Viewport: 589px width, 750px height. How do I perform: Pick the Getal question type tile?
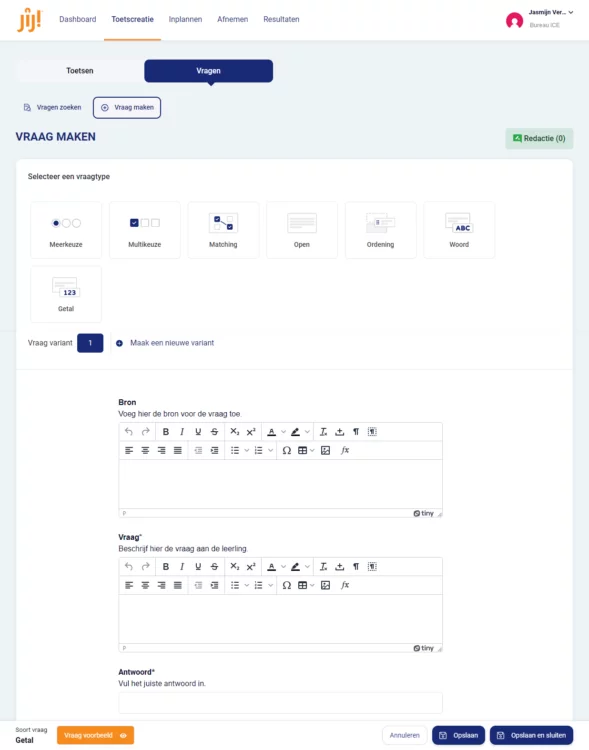[x=66, y=294]
